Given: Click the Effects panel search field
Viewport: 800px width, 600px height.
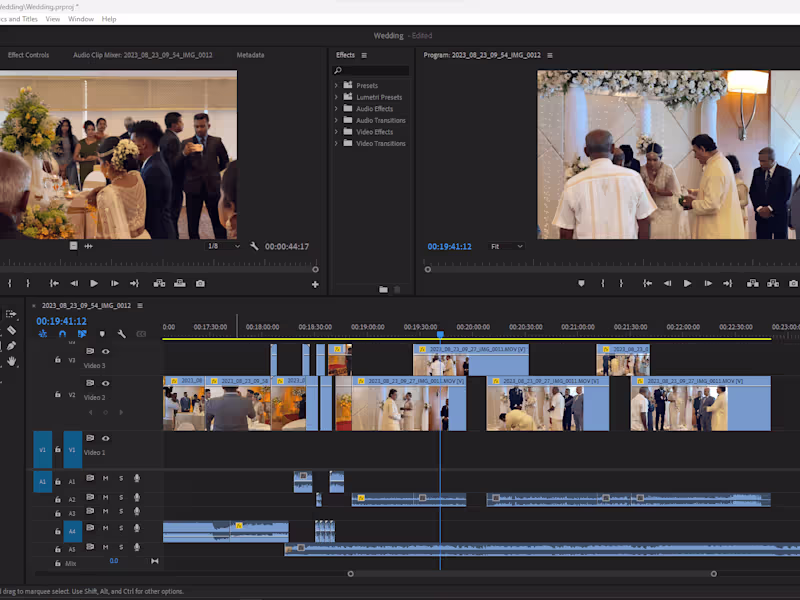Looking at the screenshot, I should (x=374, y=71).
